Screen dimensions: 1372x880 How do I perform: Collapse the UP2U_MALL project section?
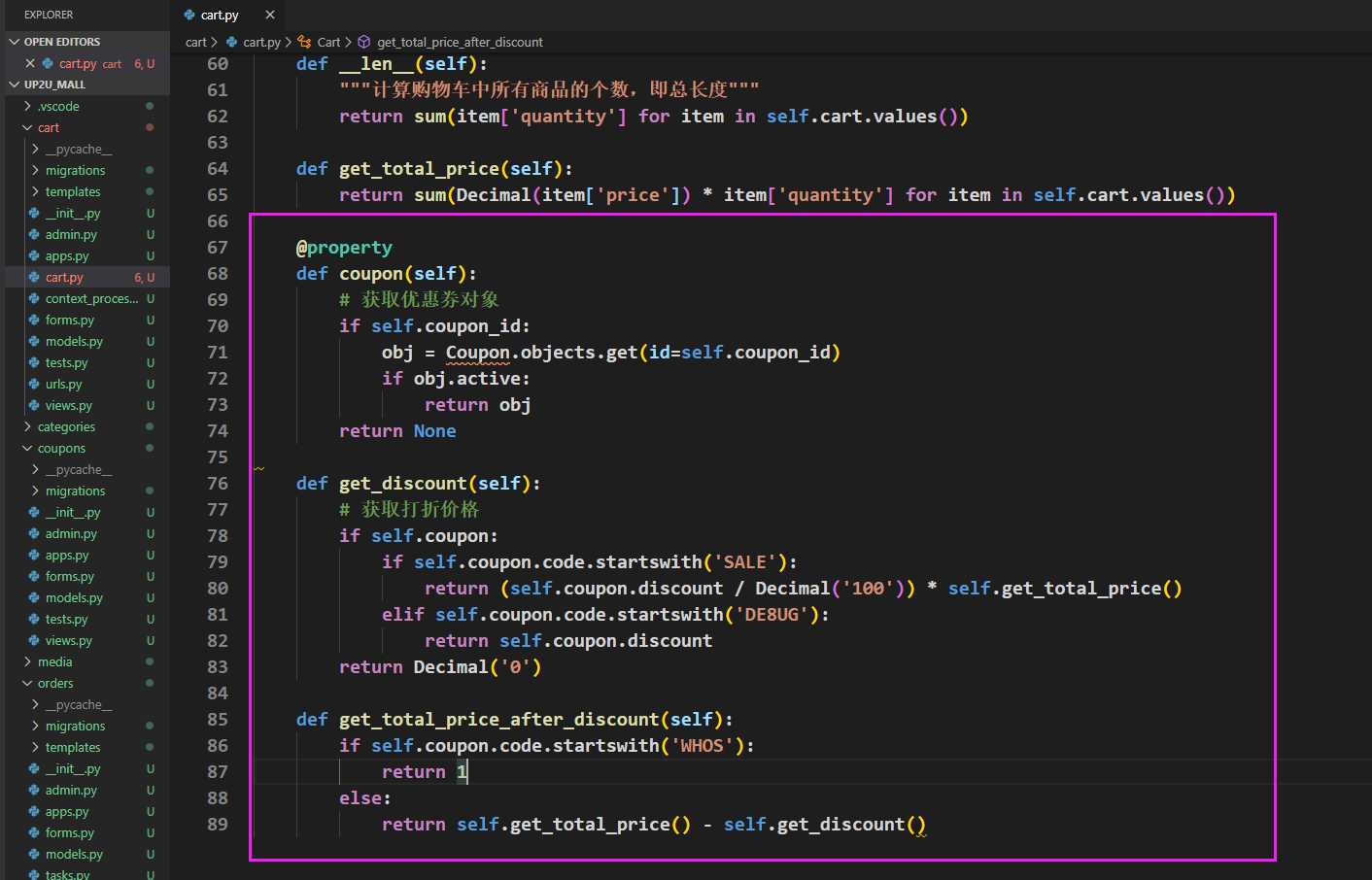[15, 85]
